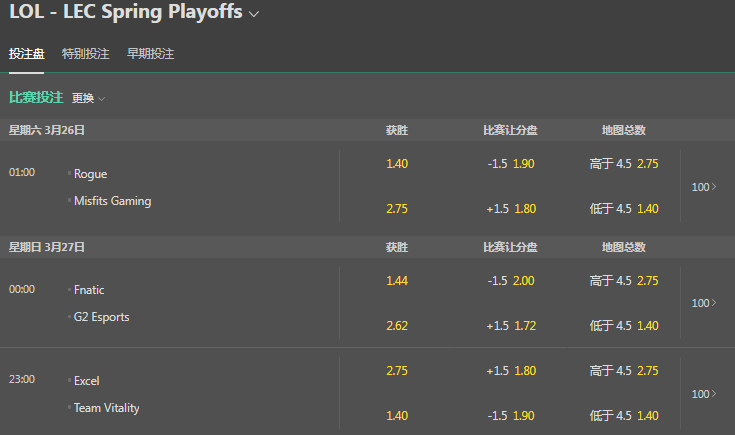This screenshot has height=435, width=735.
Task: Select Fnatic match winner odds 1.44
Action: [397, 281]
